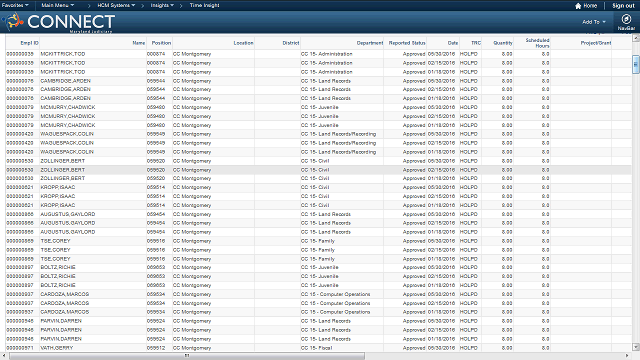Sort by the Quantity column header
This screenshot has height=360, width=640.
pos(503,43)
